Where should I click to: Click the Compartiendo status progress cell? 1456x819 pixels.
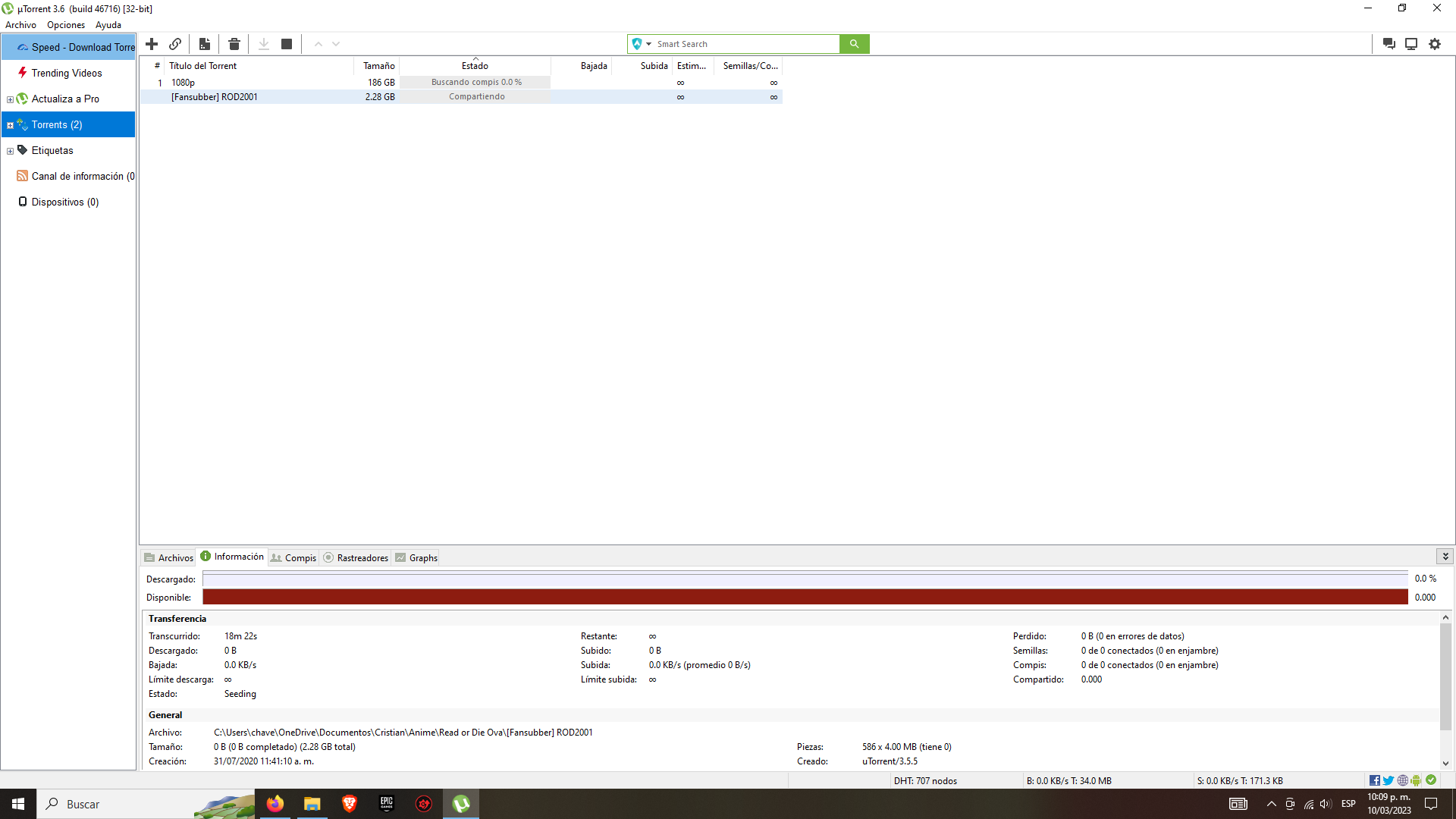tap(475, 96)
